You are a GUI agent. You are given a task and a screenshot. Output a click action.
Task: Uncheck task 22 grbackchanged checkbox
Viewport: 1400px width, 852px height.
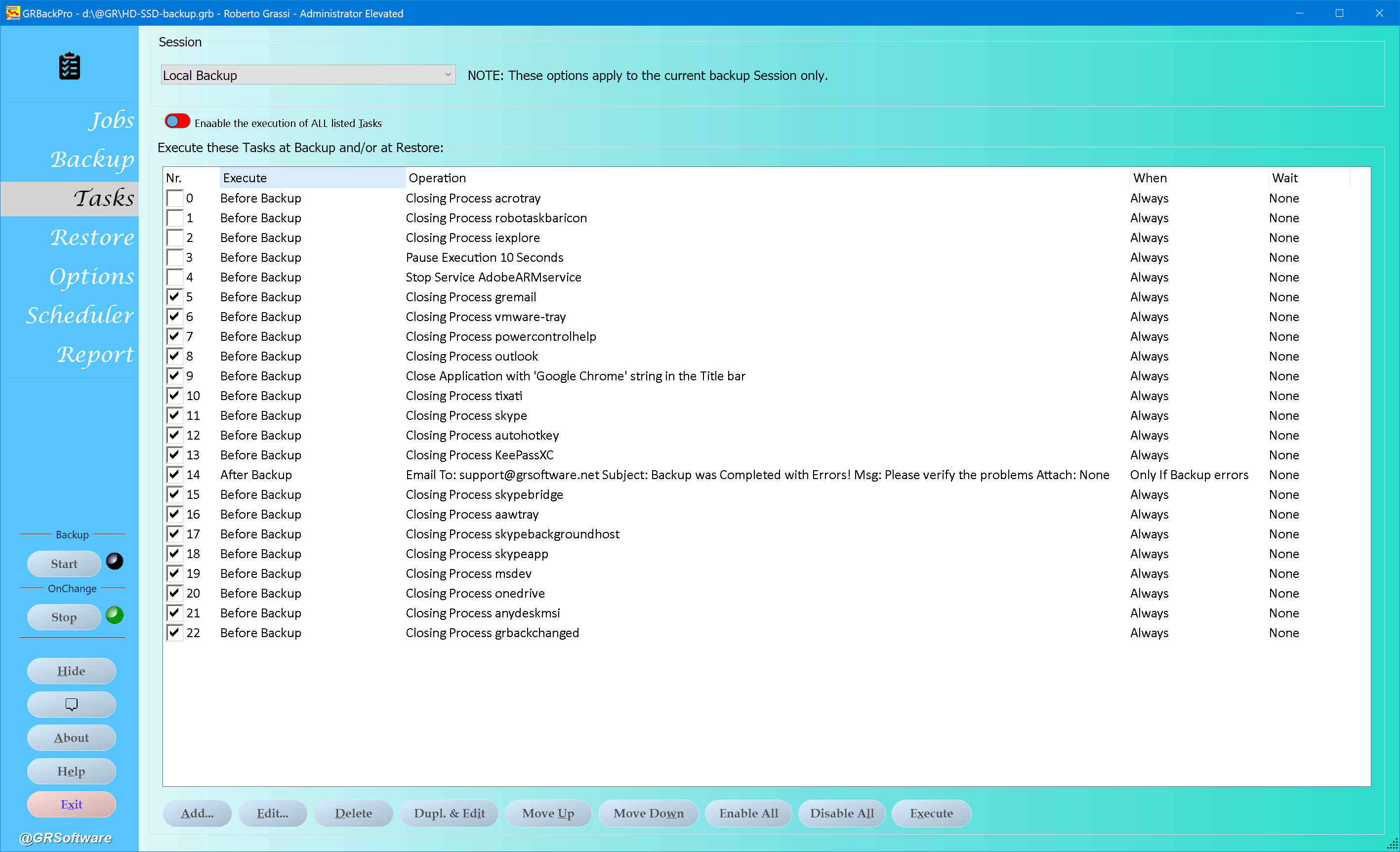(174, 633)
